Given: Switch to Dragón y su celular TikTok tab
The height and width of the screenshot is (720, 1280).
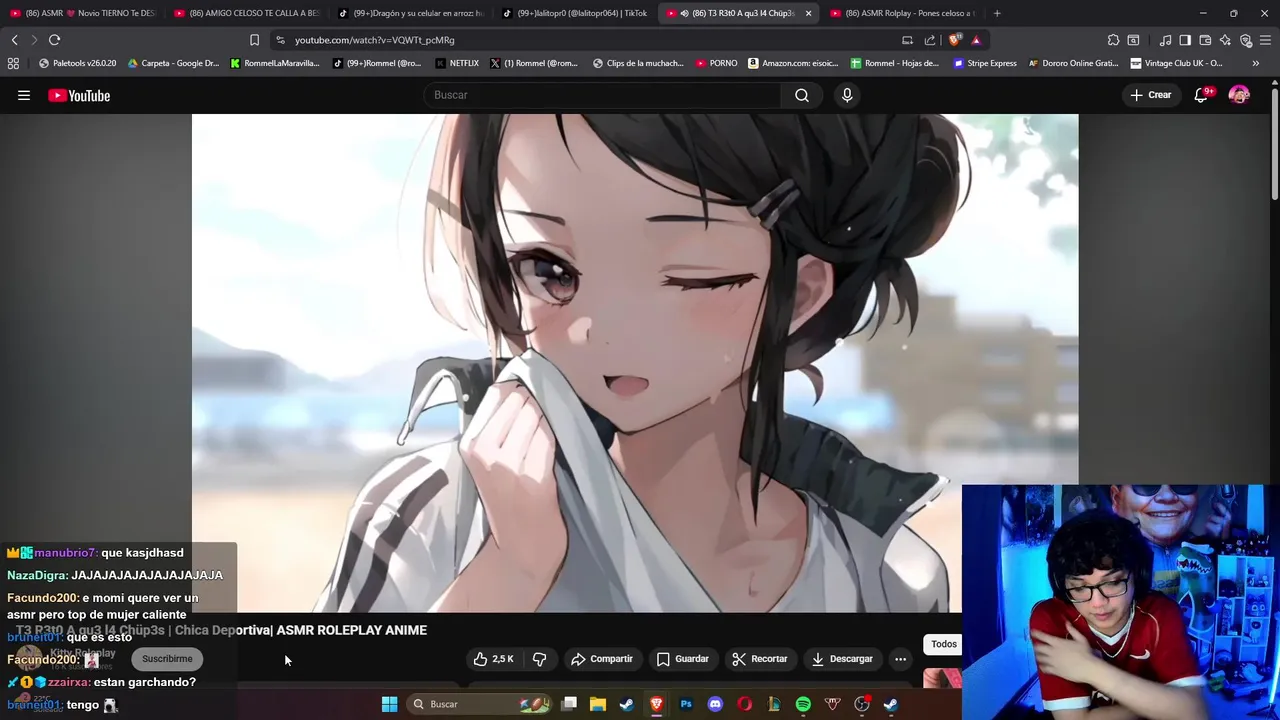Looking at the screenshot, I should [x=410, y=13].
